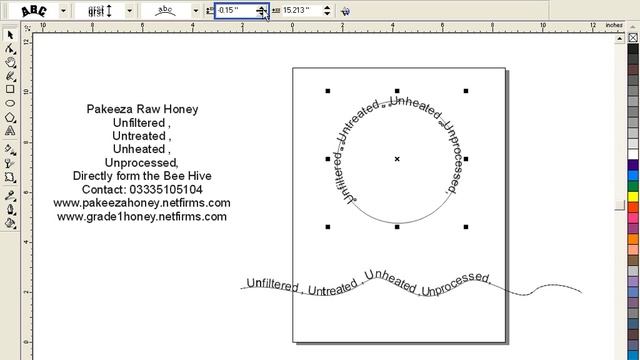The height and width of the screenshot is (360, 640).
Task: Select the Rectangle tool
Action: point(10,89)
